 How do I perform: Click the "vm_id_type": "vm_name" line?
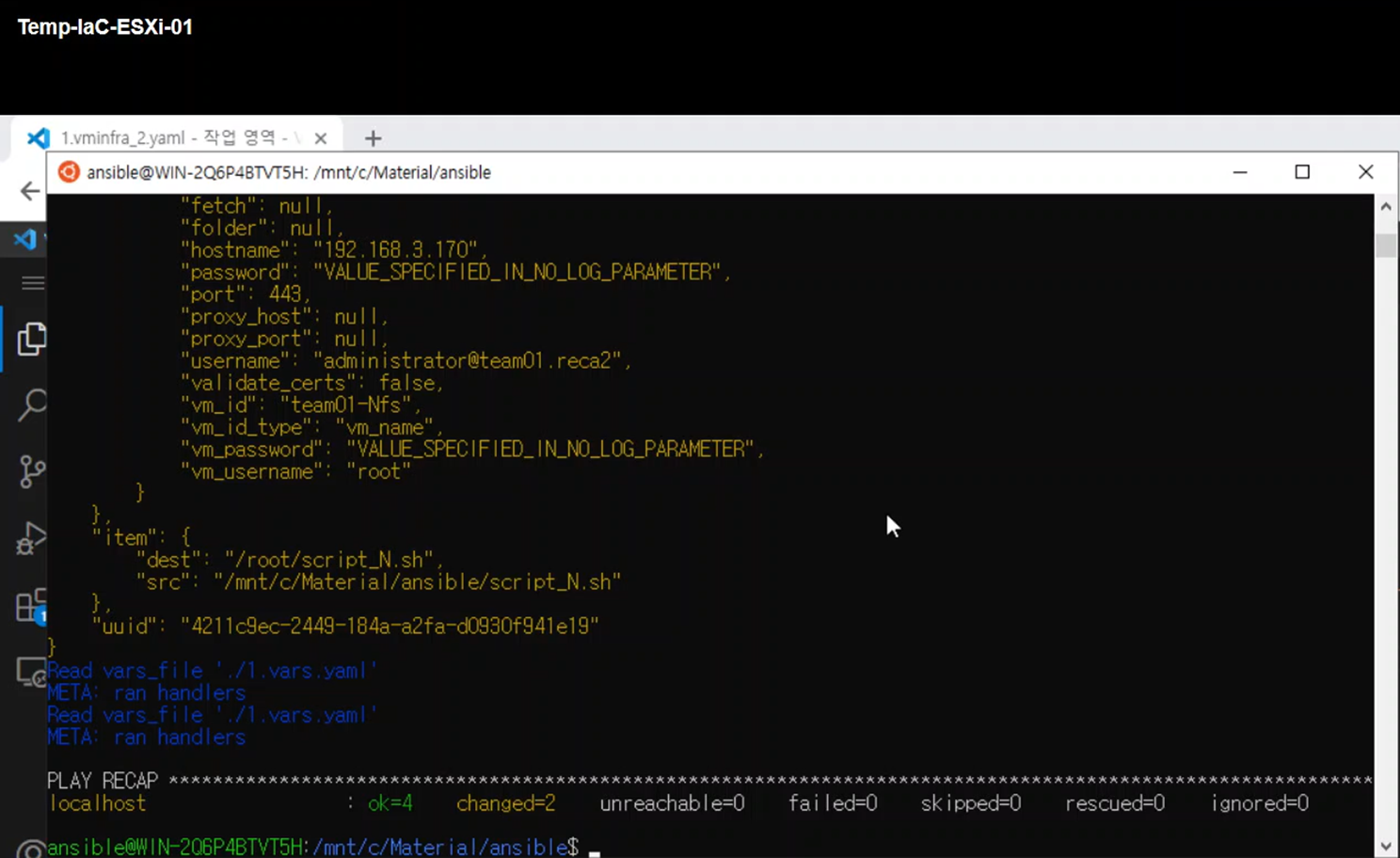point(311,427)
